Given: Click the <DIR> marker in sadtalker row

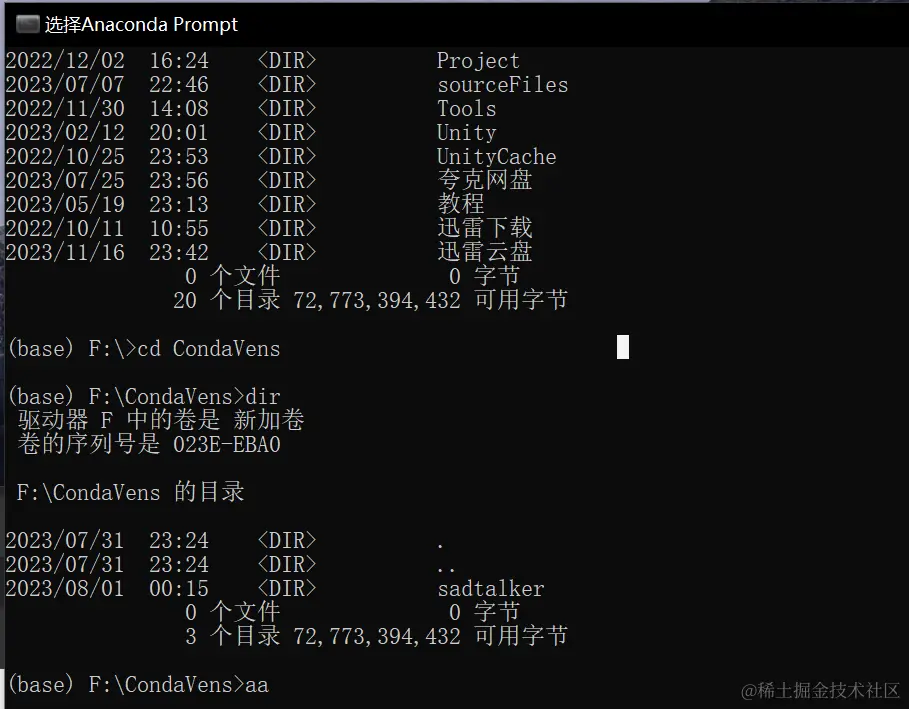Looking at the screenshot, I should click(286, 589).
